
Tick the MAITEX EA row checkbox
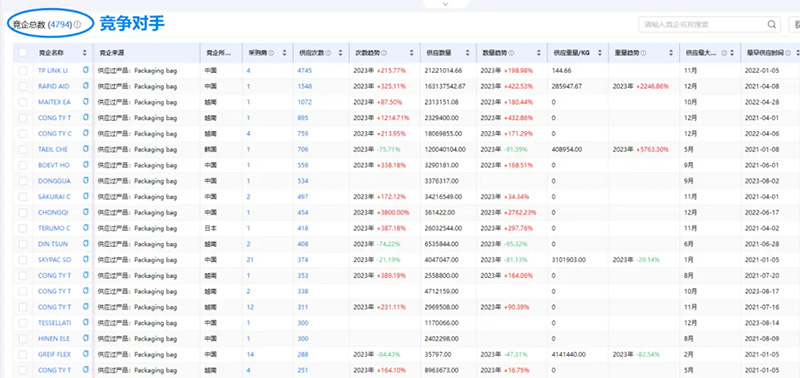(x=23, y=102)
